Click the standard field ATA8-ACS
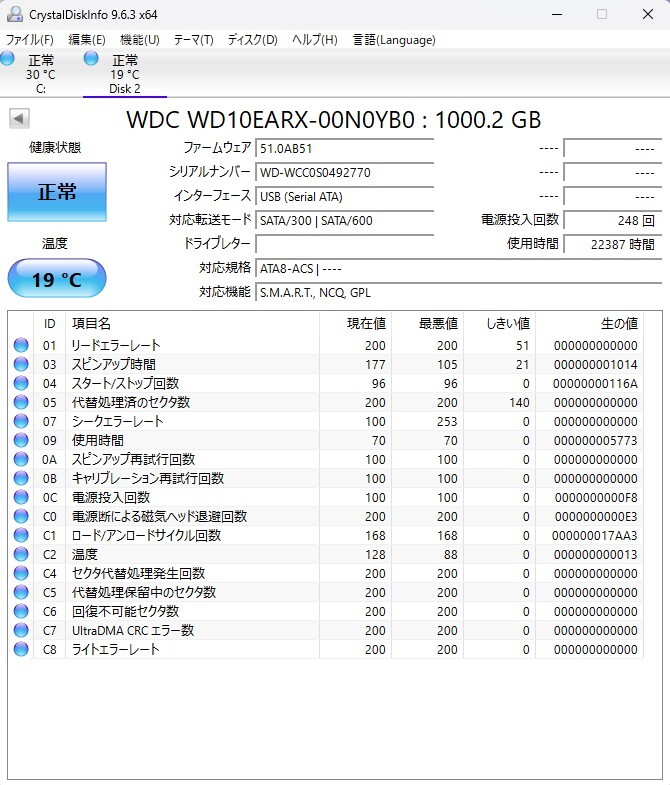This screenshot has height=785, width=670. [459, 269]
